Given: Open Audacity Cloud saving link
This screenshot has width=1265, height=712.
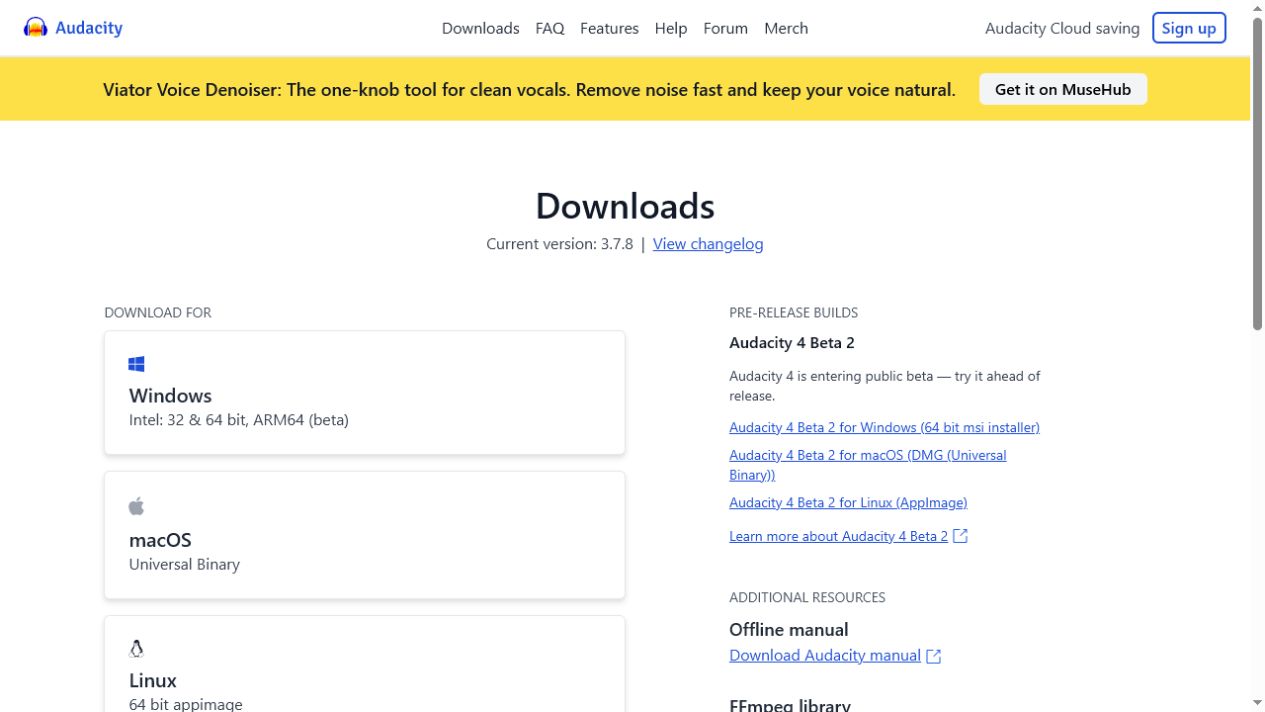Looking at the screenshot, I should point(1062,28).
